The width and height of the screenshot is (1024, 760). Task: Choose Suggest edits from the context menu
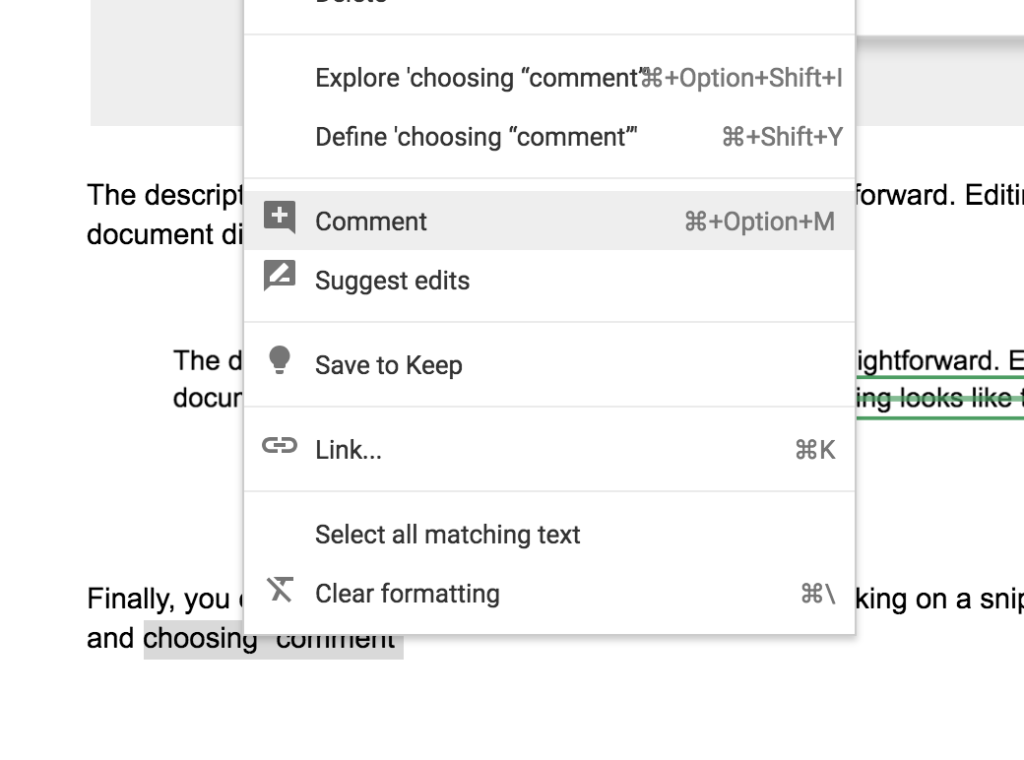[392, 280]
